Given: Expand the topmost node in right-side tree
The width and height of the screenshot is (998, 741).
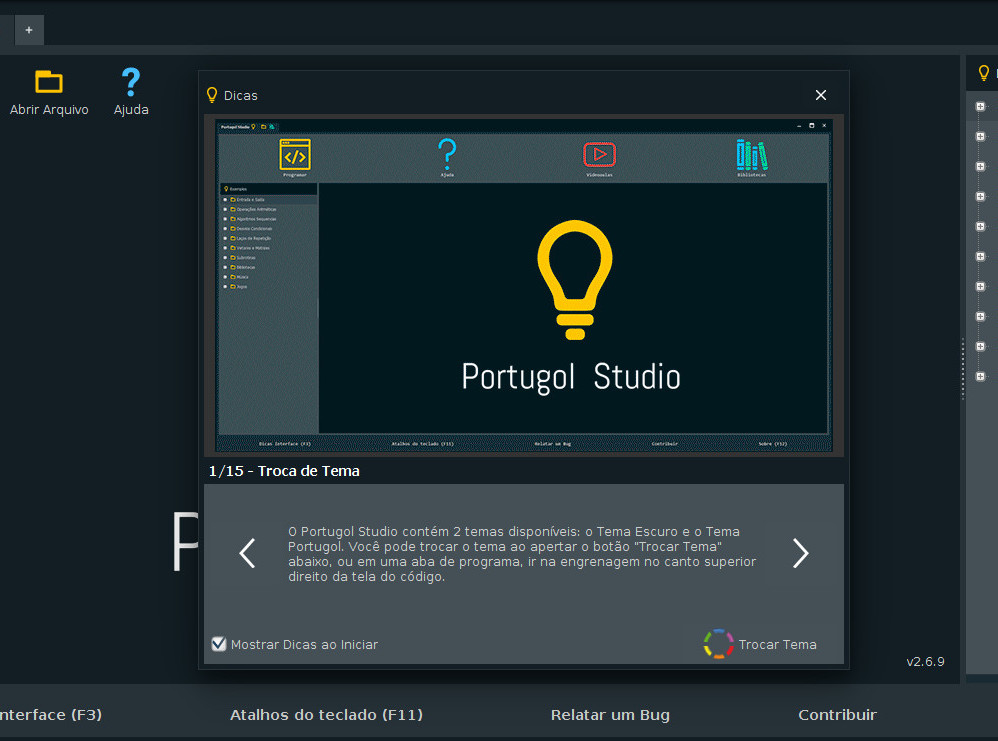Looking at the screenshot, I should pyautogui.click(x=980, y=106).
